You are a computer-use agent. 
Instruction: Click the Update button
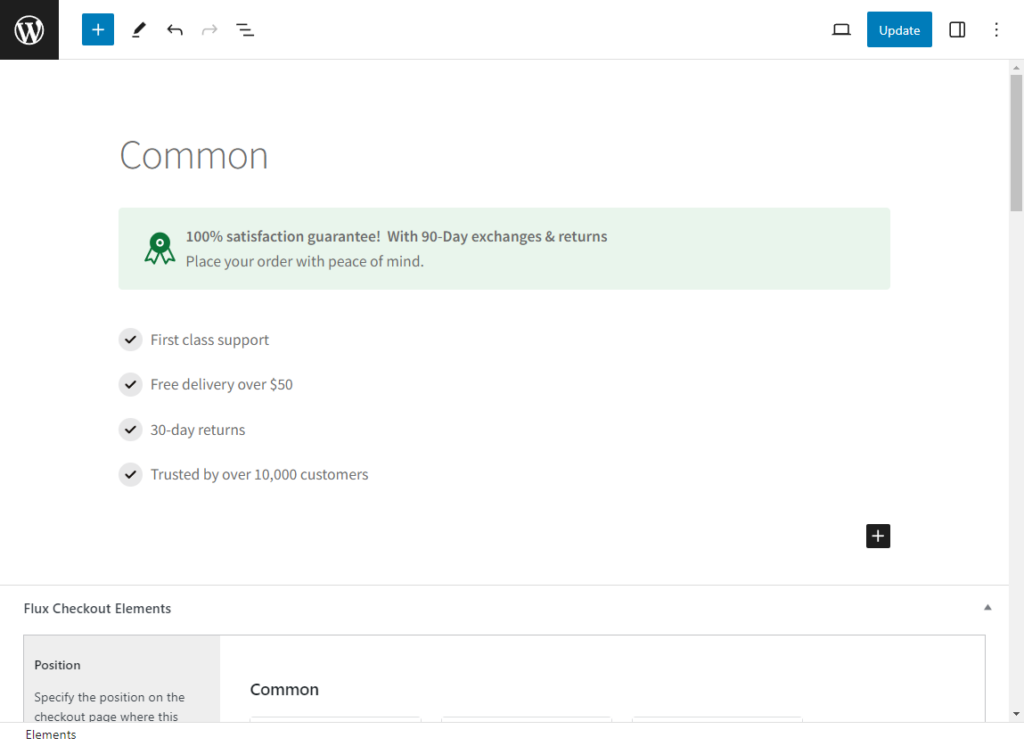pyautogui.click(x=899, y=30)
